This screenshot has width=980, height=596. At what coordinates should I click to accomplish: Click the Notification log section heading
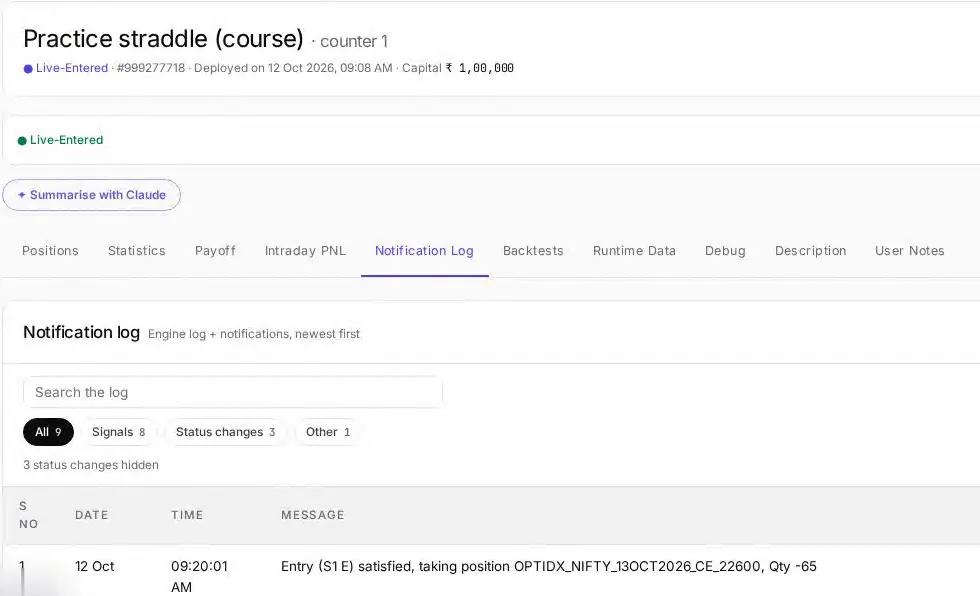pos(81,332)
